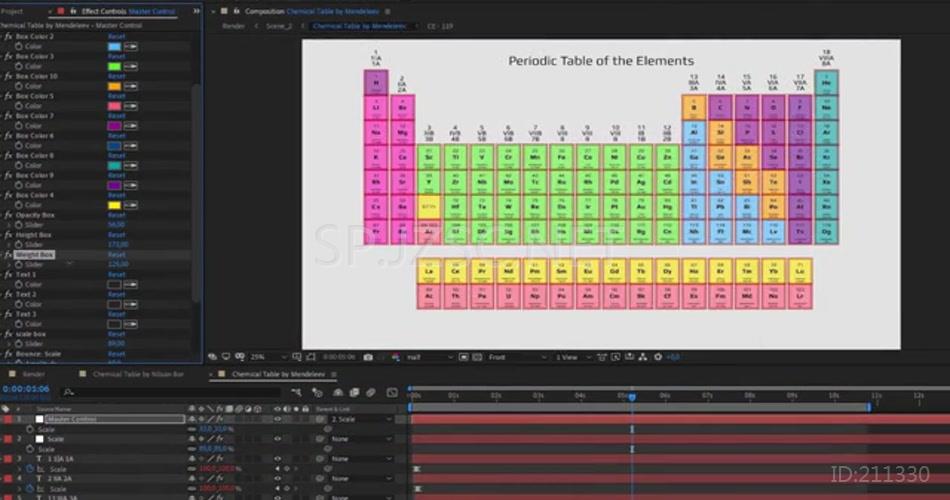The image size is (950, 500).
Task: Switch to the Project panel tab
Action: point(12,11)
